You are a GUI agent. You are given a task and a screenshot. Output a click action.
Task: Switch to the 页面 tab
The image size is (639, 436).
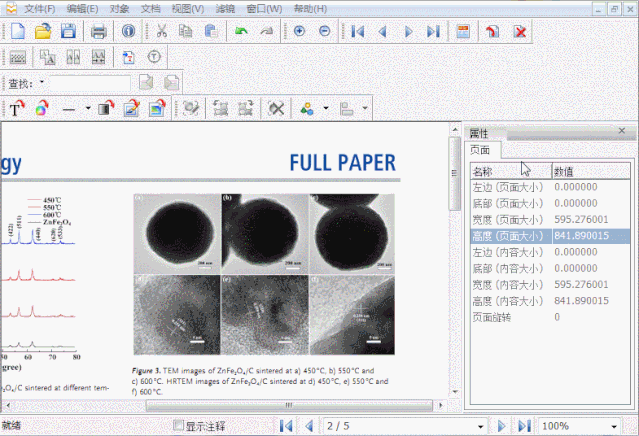coord(480,149)
